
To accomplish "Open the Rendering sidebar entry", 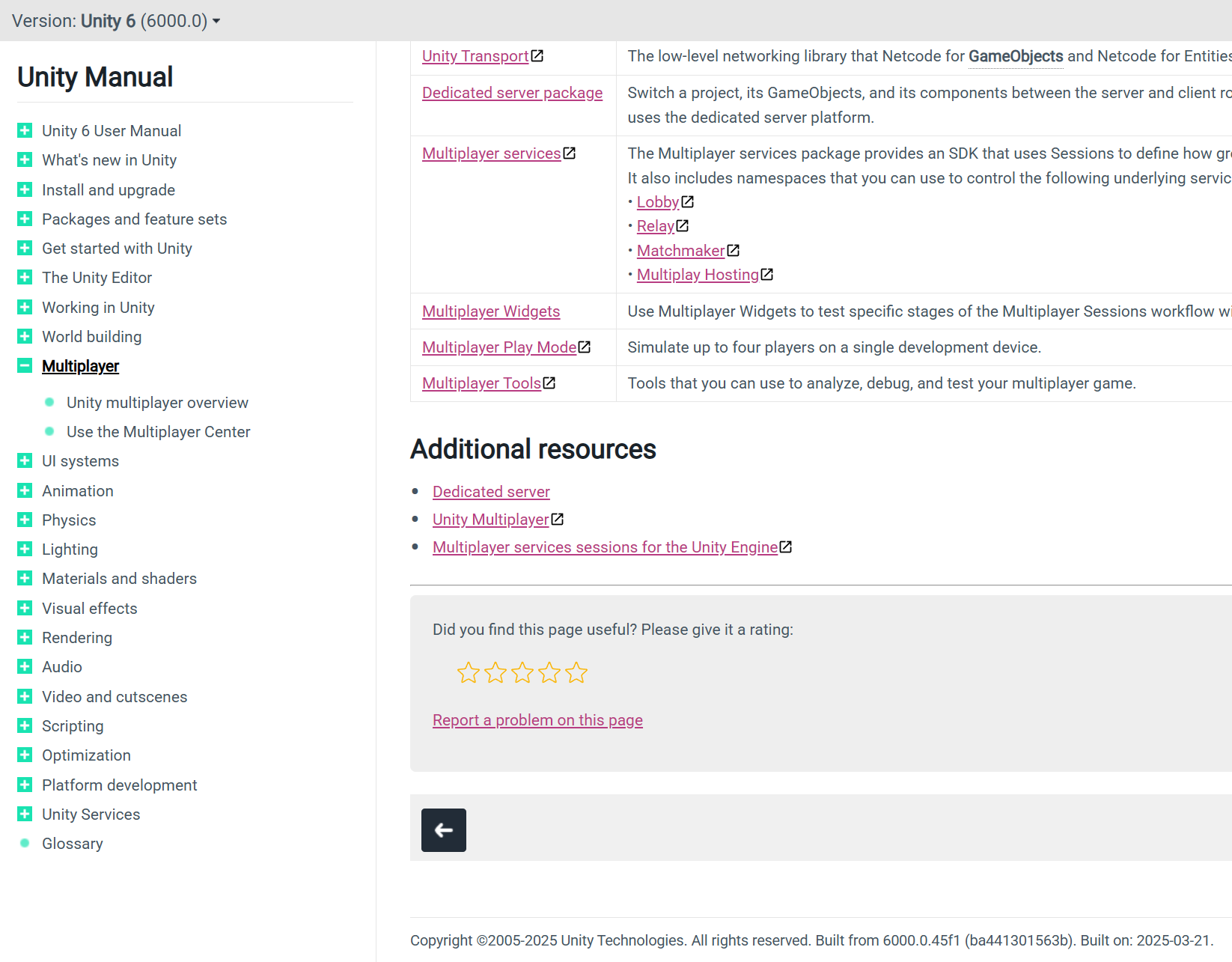I will 77,638.
